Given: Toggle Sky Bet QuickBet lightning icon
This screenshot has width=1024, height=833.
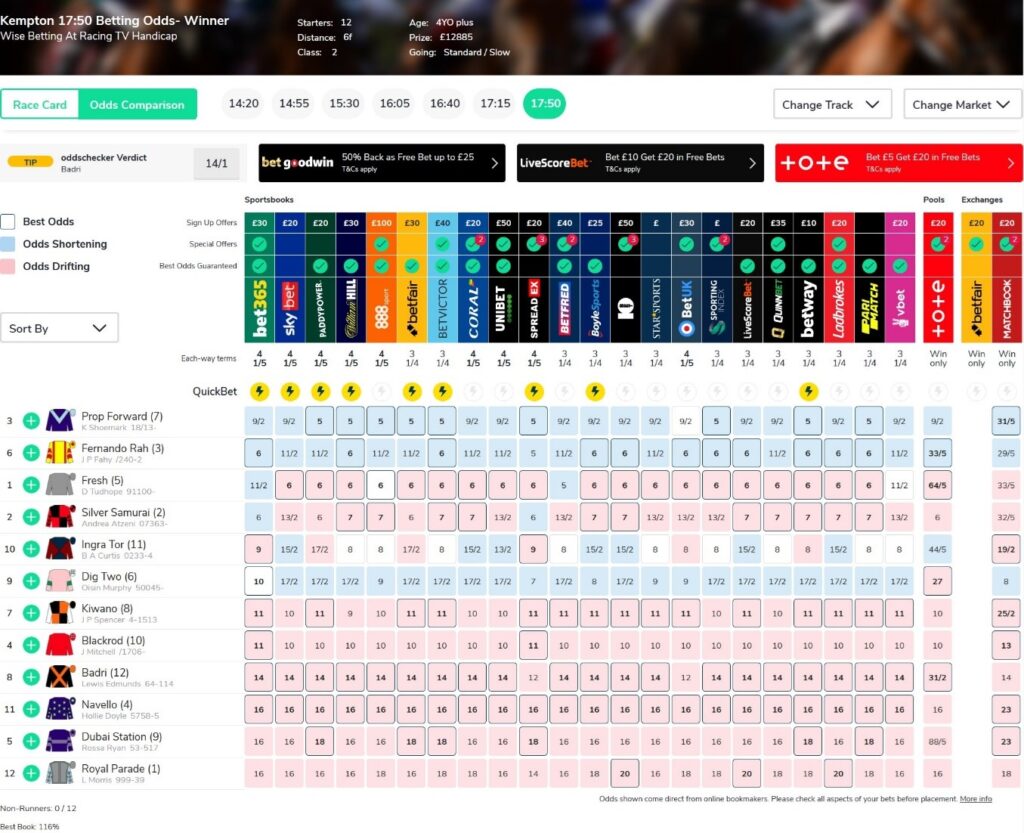Looking at the screenshot, I should tap(290, 391).
